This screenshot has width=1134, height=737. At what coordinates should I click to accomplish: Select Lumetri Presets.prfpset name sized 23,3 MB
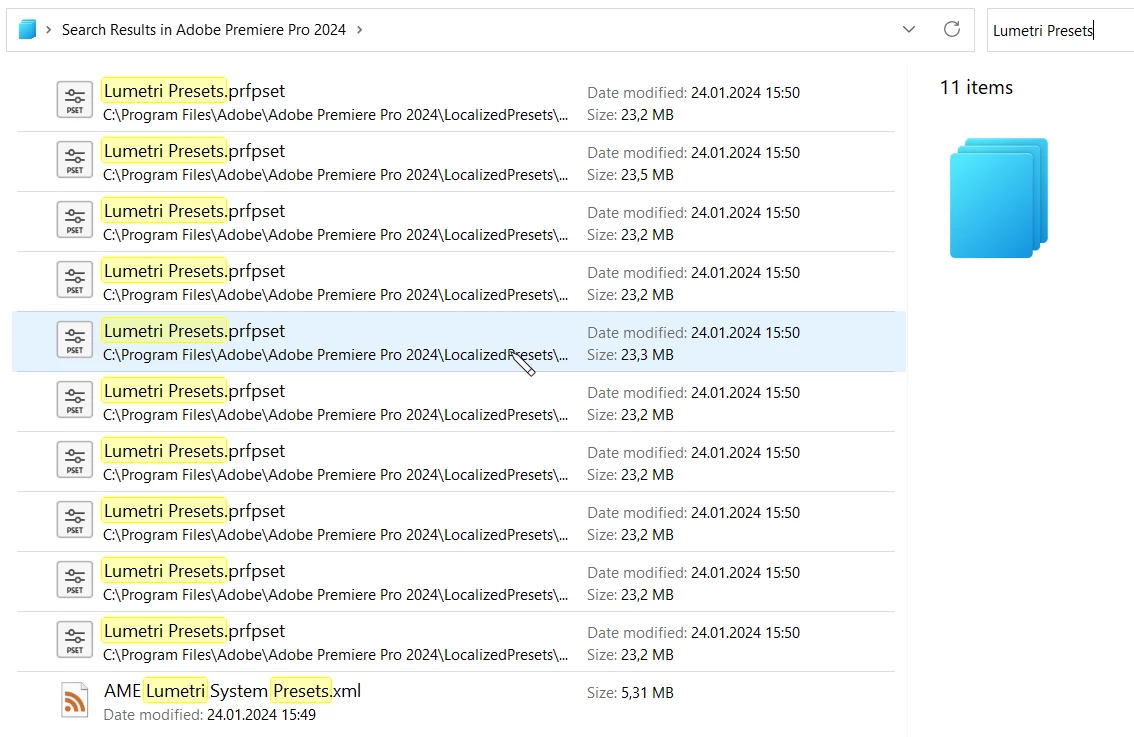(195, 331)
